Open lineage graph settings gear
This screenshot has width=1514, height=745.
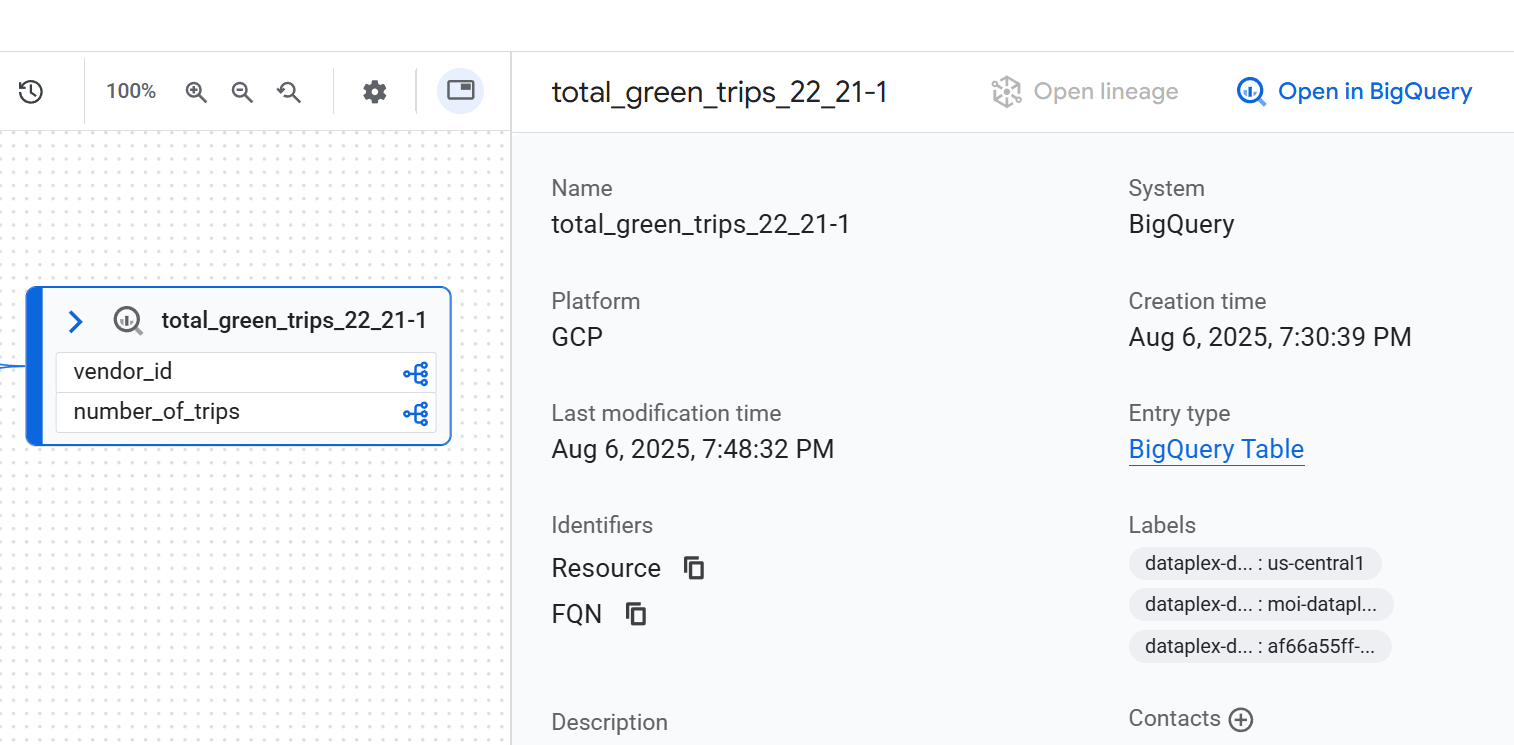pyautogui.click(x=374, y=92)
